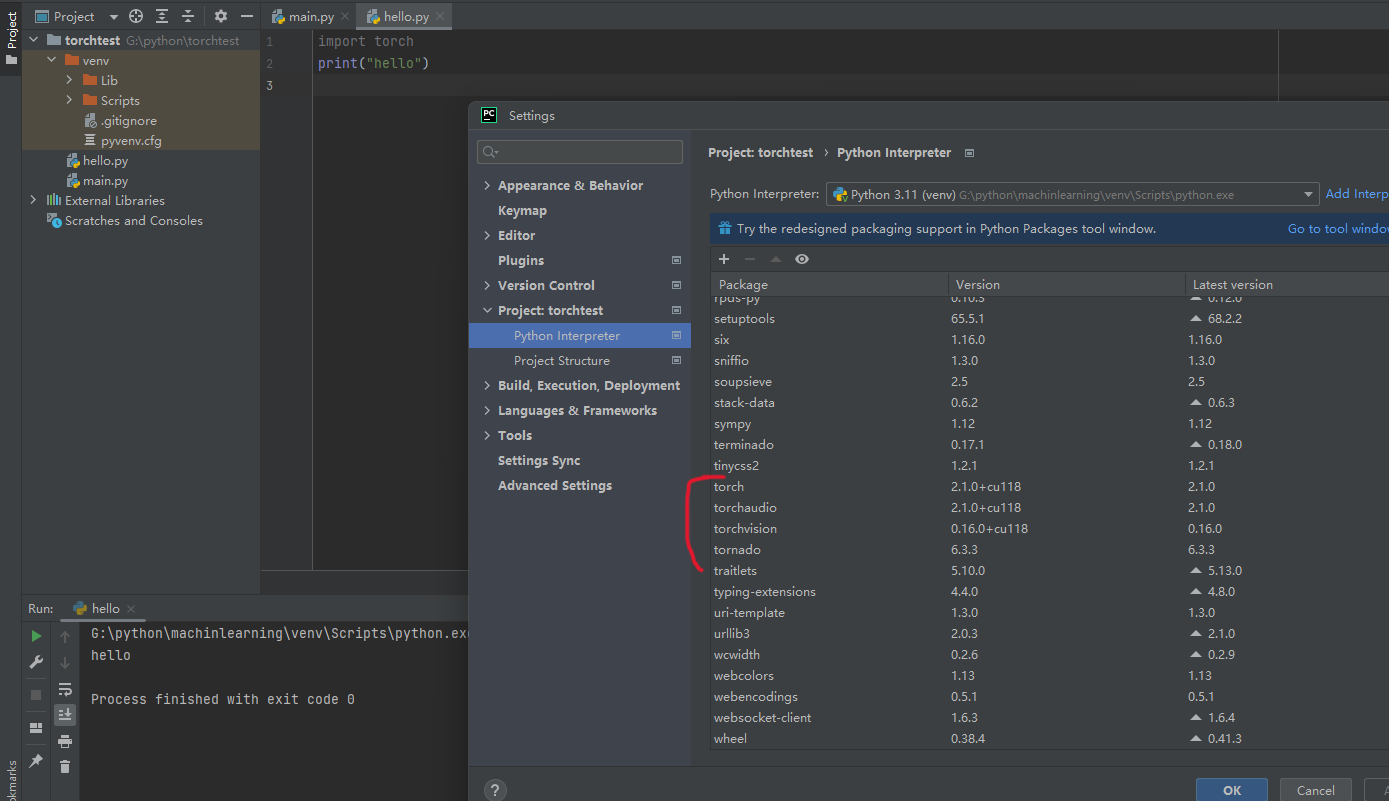Rerun hello with green play icon
This screenshot has height=801, width=1389.
[x=36, y=636]
